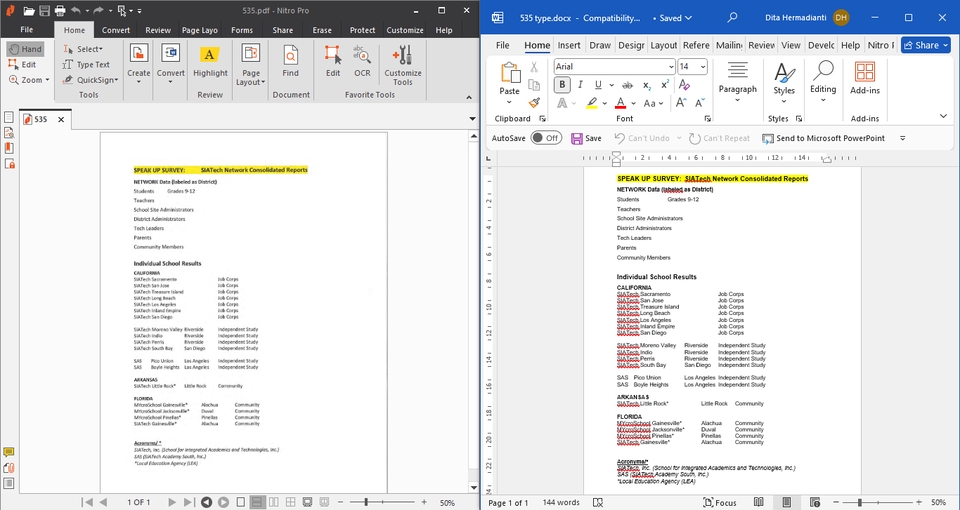Click the Paste button in Word
Viewport: 960px width, 510px height.
(509, 80)
